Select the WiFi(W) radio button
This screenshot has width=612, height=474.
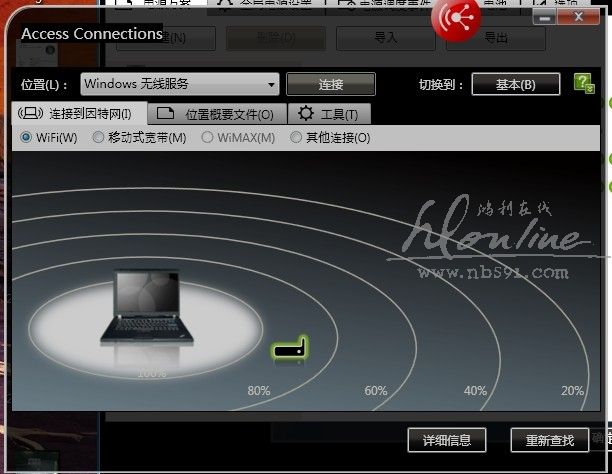coord(26,137)
